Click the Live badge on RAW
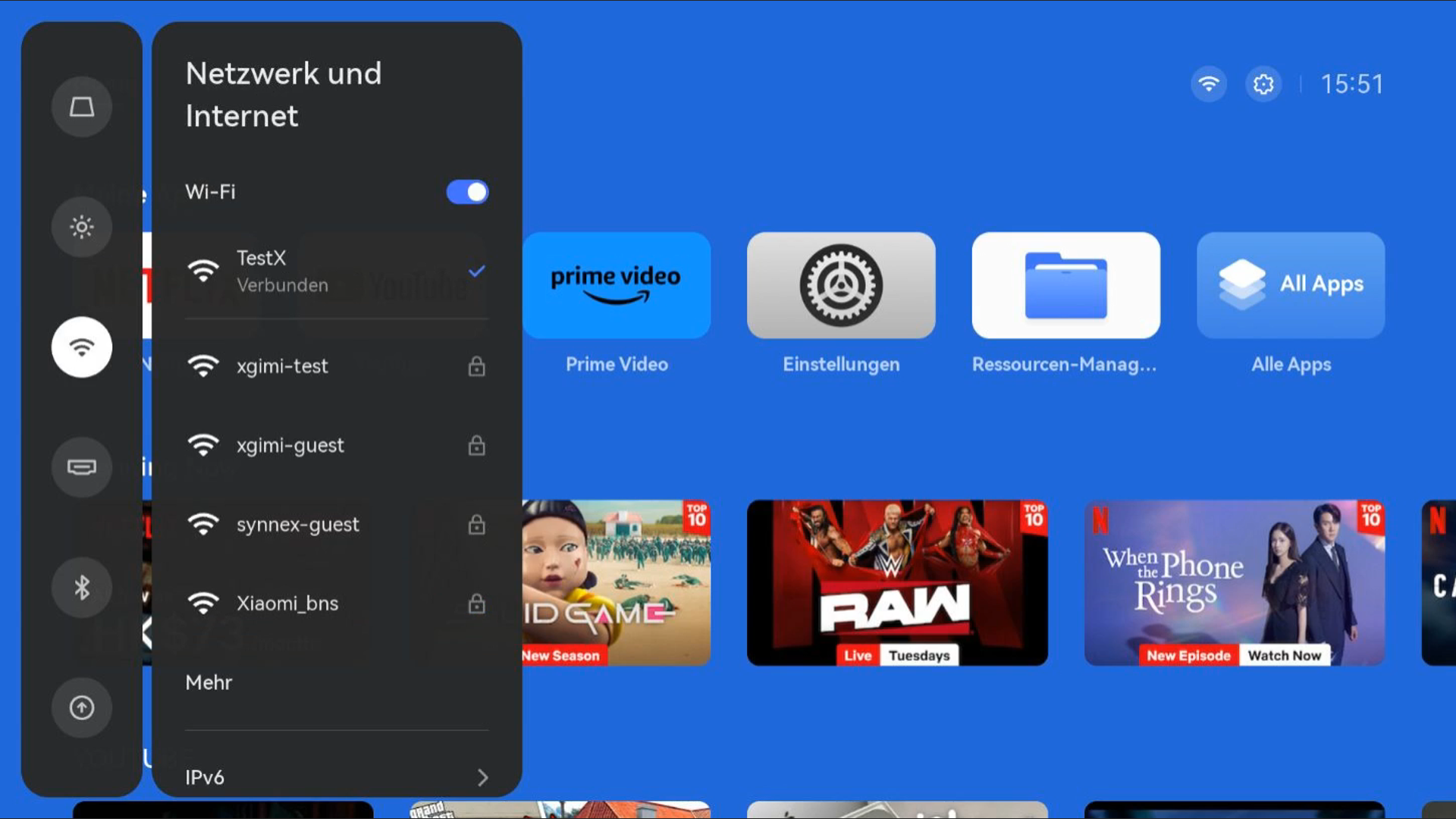The width and height of the screenshot is (1456, 819). pyautogui.click(x=858, y=655)
